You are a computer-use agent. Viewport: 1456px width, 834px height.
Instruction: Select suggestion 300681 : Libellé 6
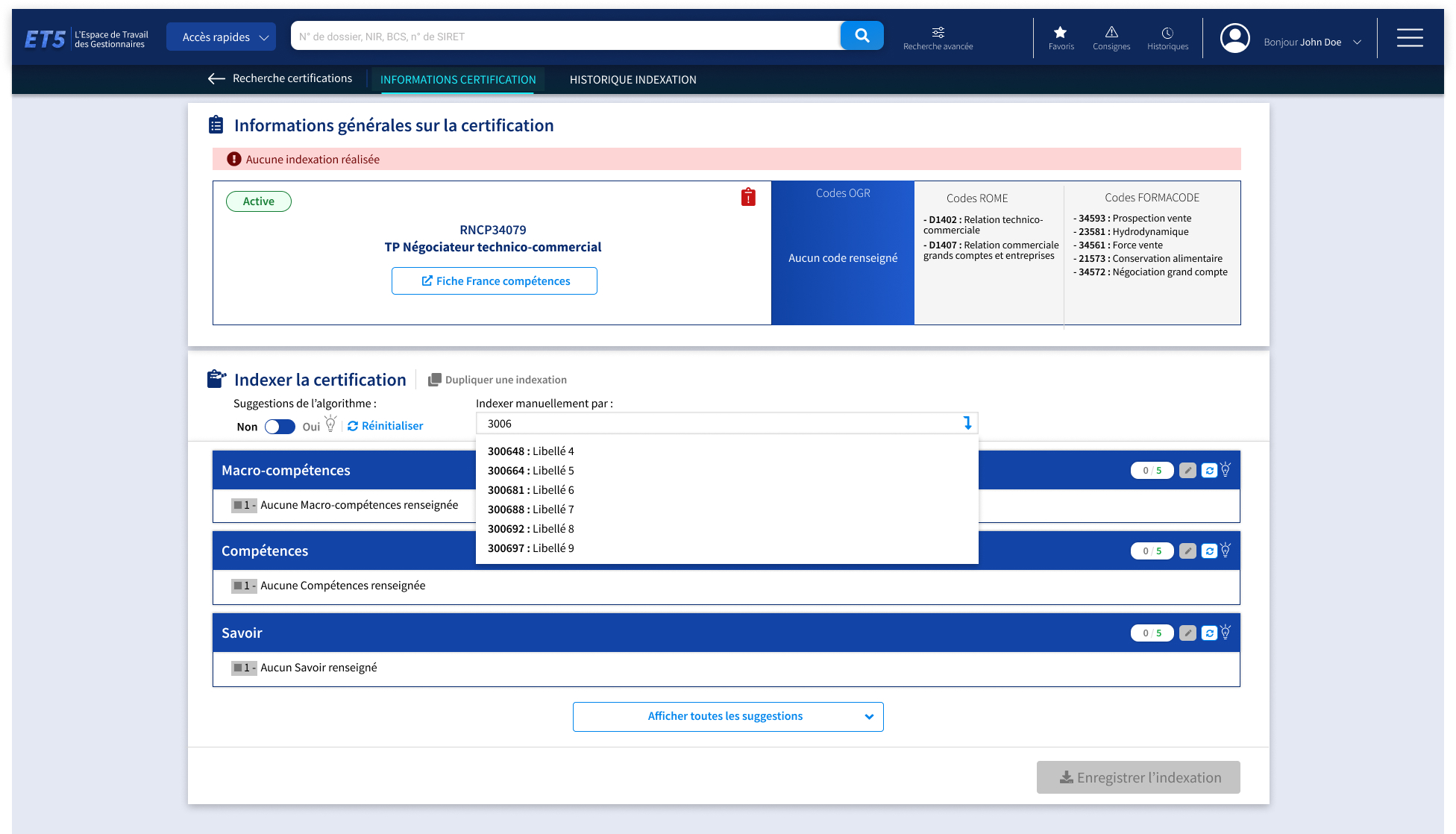pyautogui.click(x=530, y=490)
